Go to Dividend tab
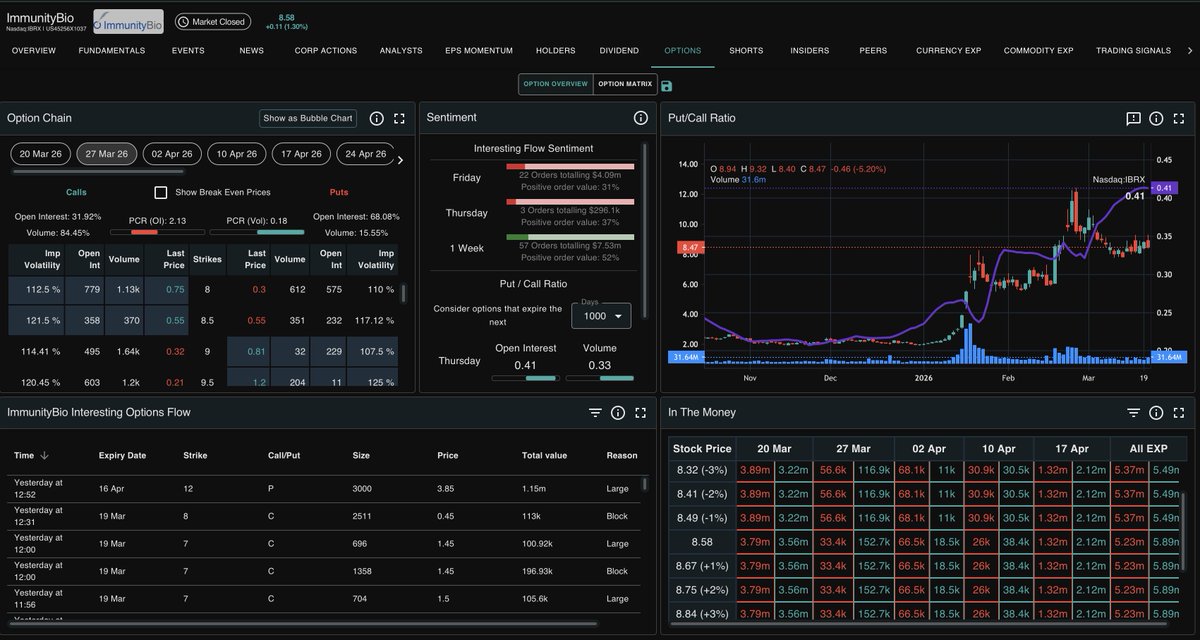Screen dimensions: 1200x640 pos(619,50)
